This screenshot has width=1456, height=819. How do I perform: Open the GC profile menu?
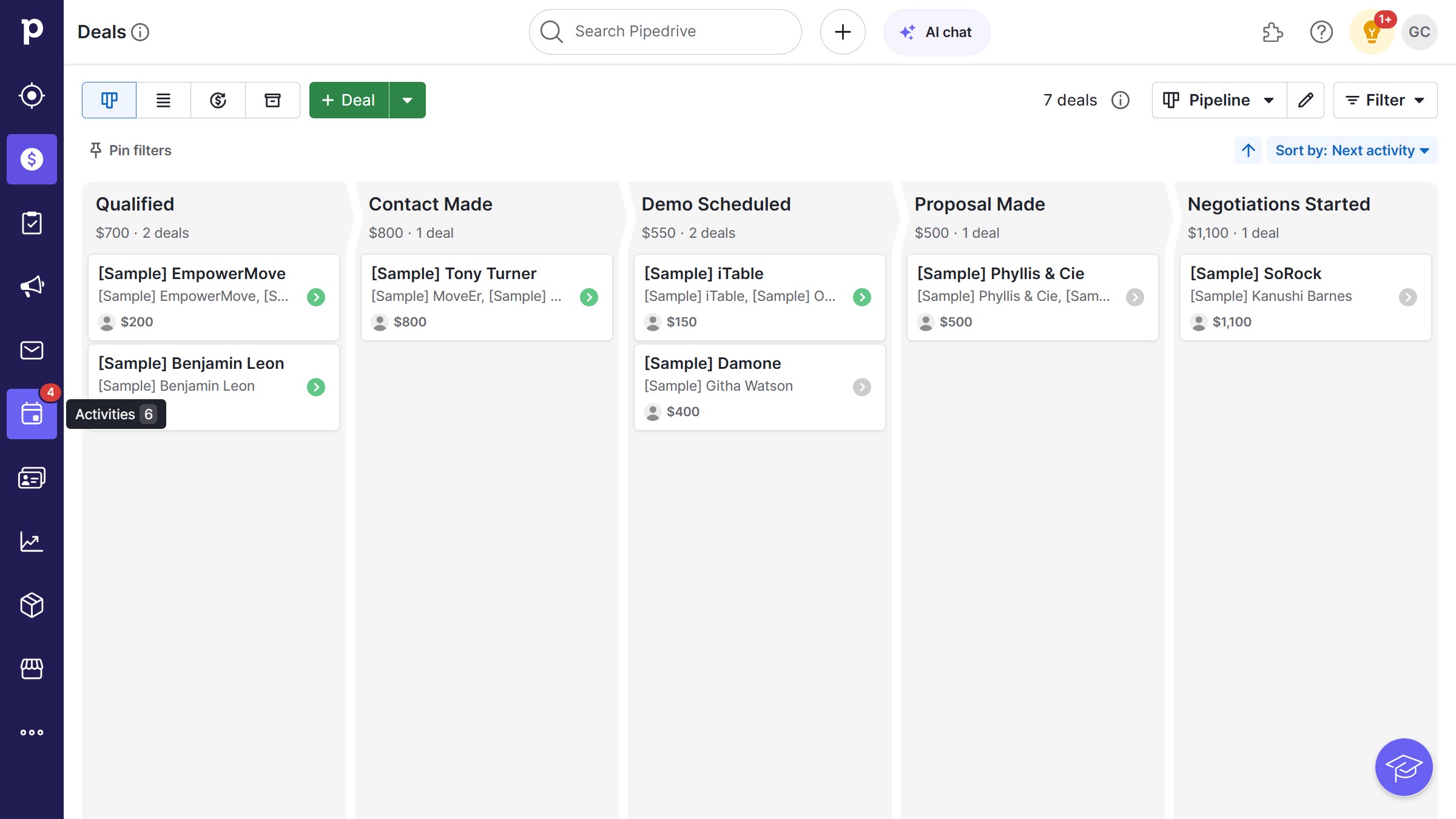(x=1419, y=32)
